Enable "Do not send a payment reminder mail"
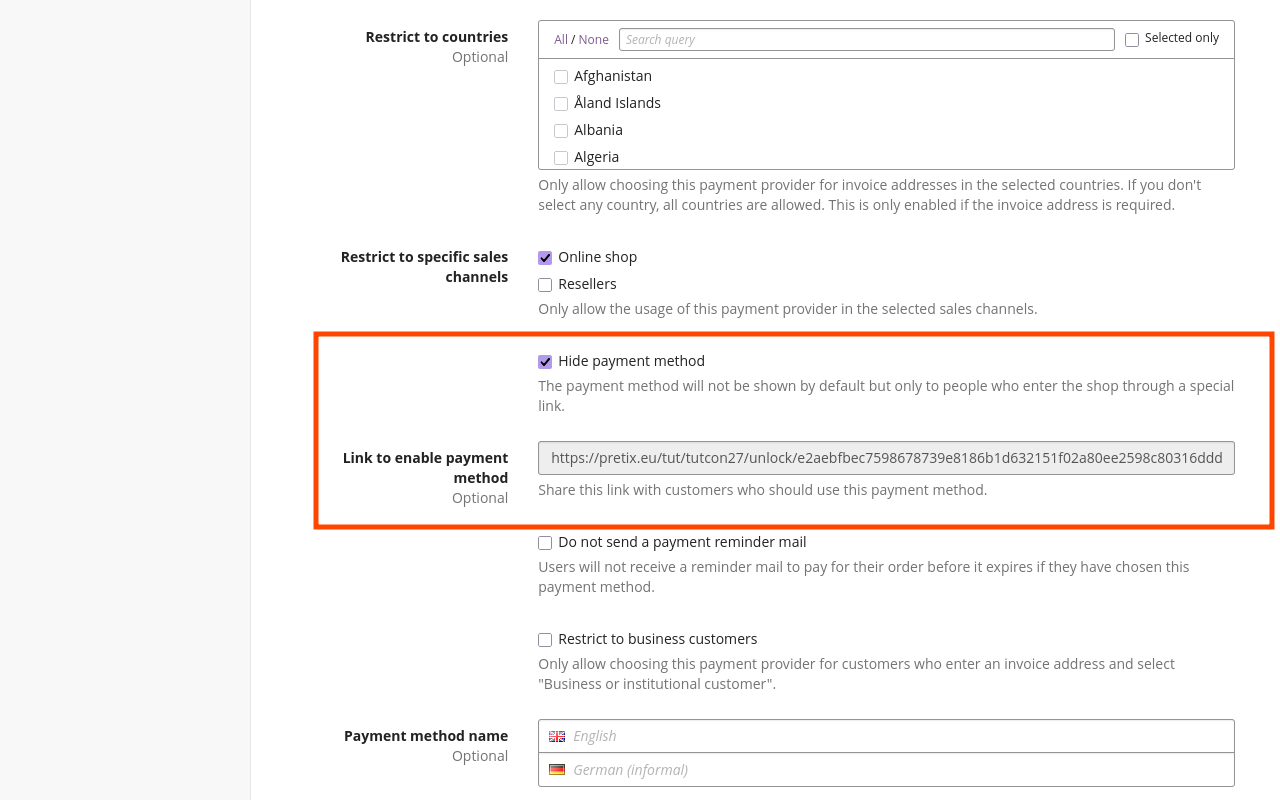The width and height of the screenshot is (1280, 800). click(x=545, y=542)
